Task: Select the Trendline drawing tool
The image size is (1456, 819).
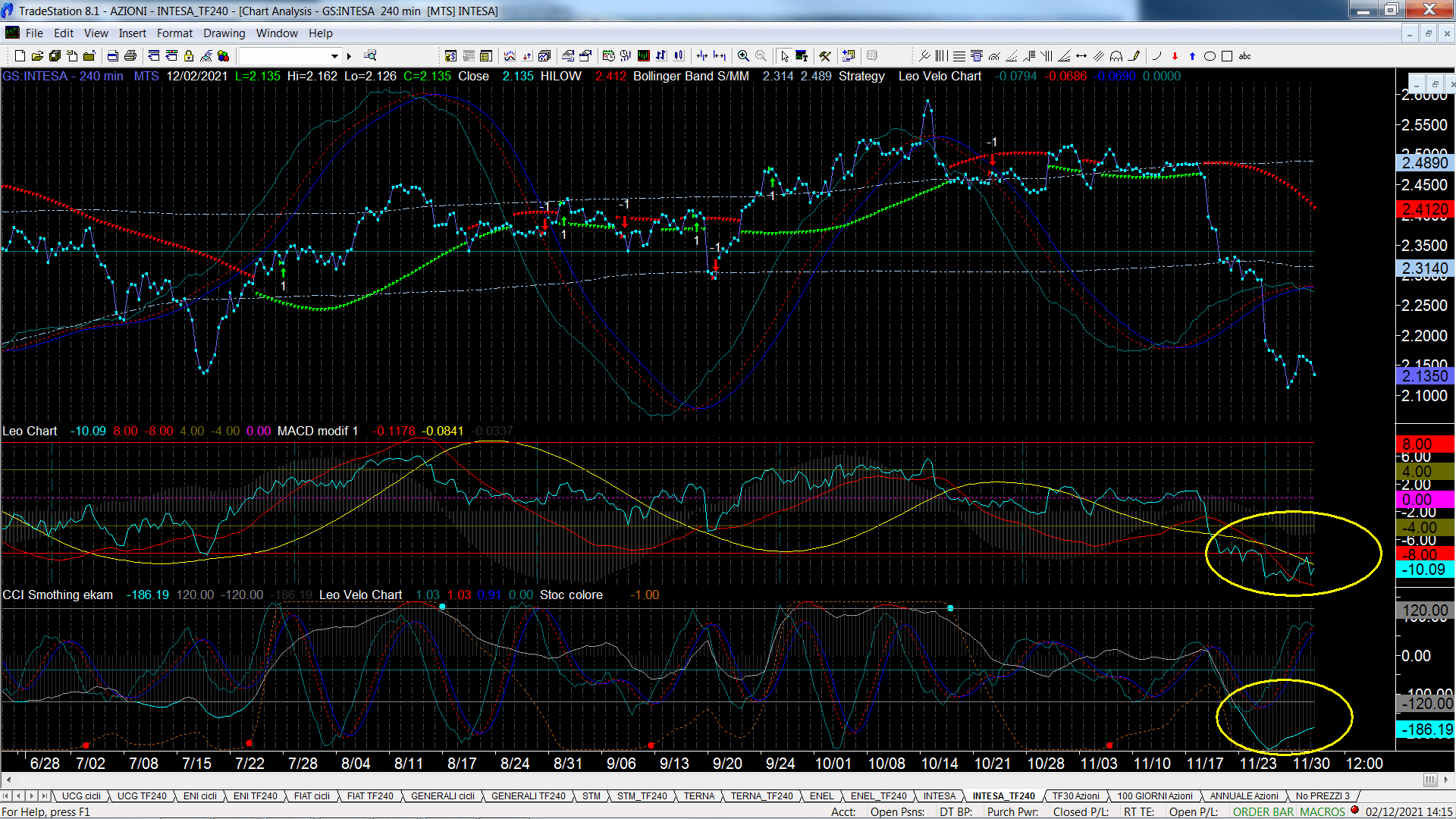Action: point(924,55)
